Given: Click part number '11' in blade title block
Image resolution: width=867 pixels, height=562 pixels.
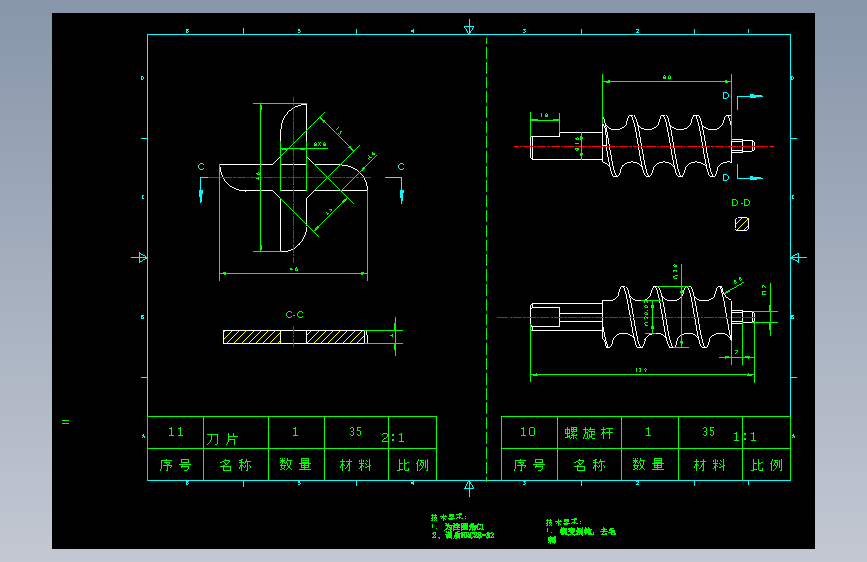Looking at the screenshot, I should (x=176, y=432).
